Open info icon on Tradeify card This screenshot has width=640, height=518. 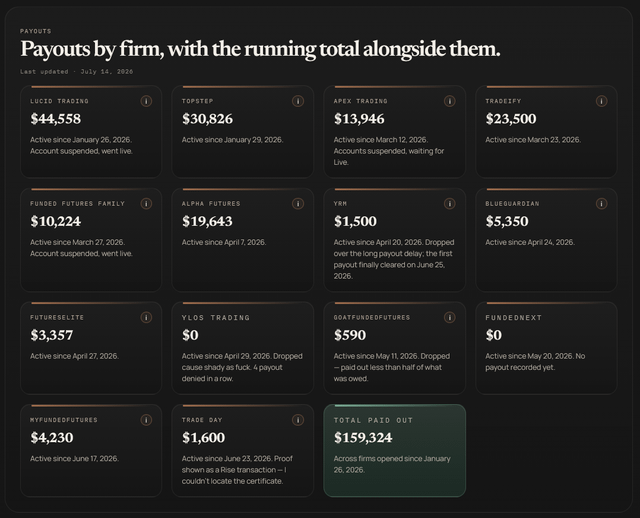pyautogui.click(x=601, y=101)
